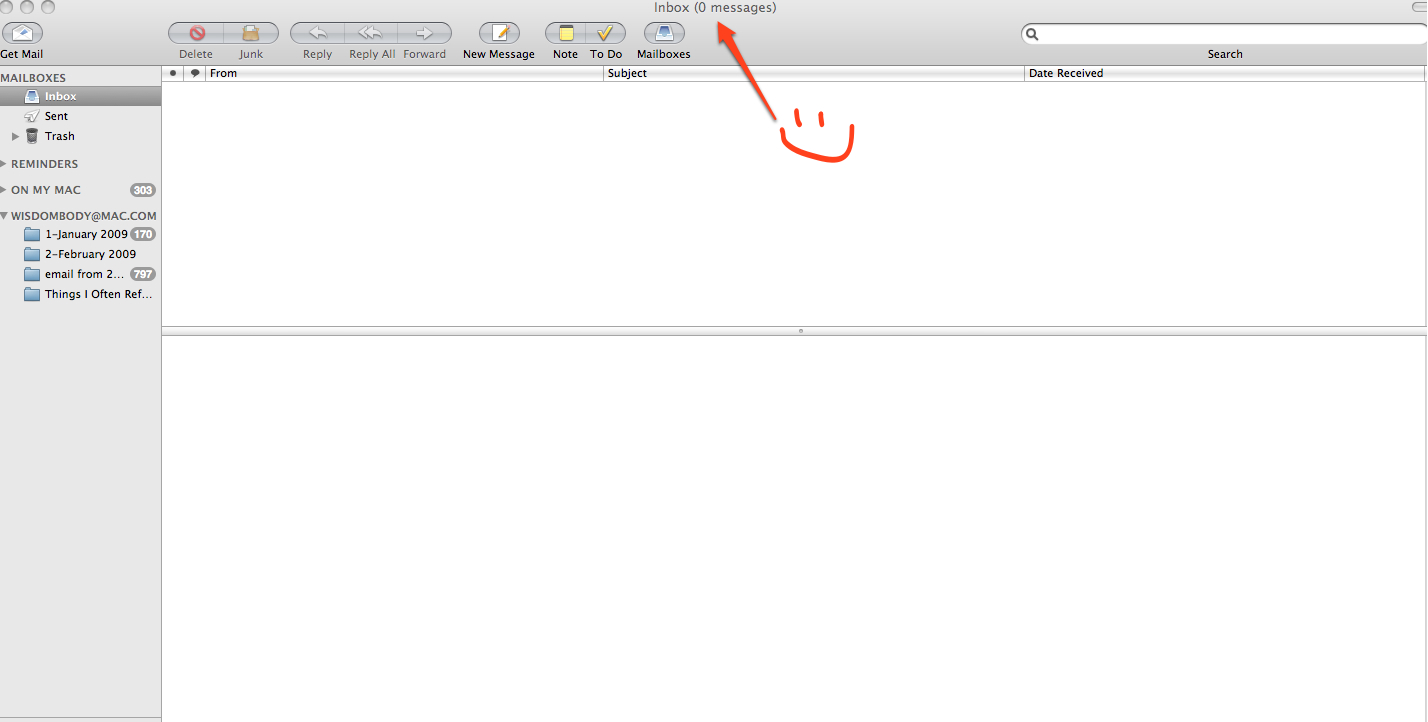Sort by Date Received column header
The height and width of the screenshot is (722, 1428).
(x=1223, y=73)
